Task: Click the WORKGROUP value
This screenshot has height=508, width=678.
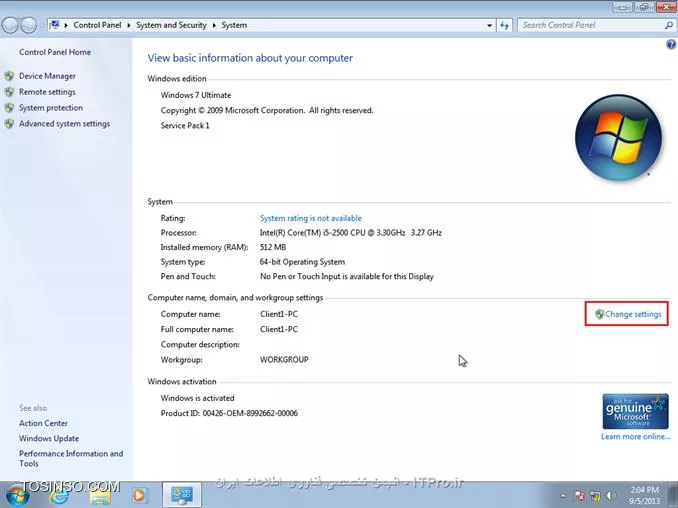Action: (284, 360)
